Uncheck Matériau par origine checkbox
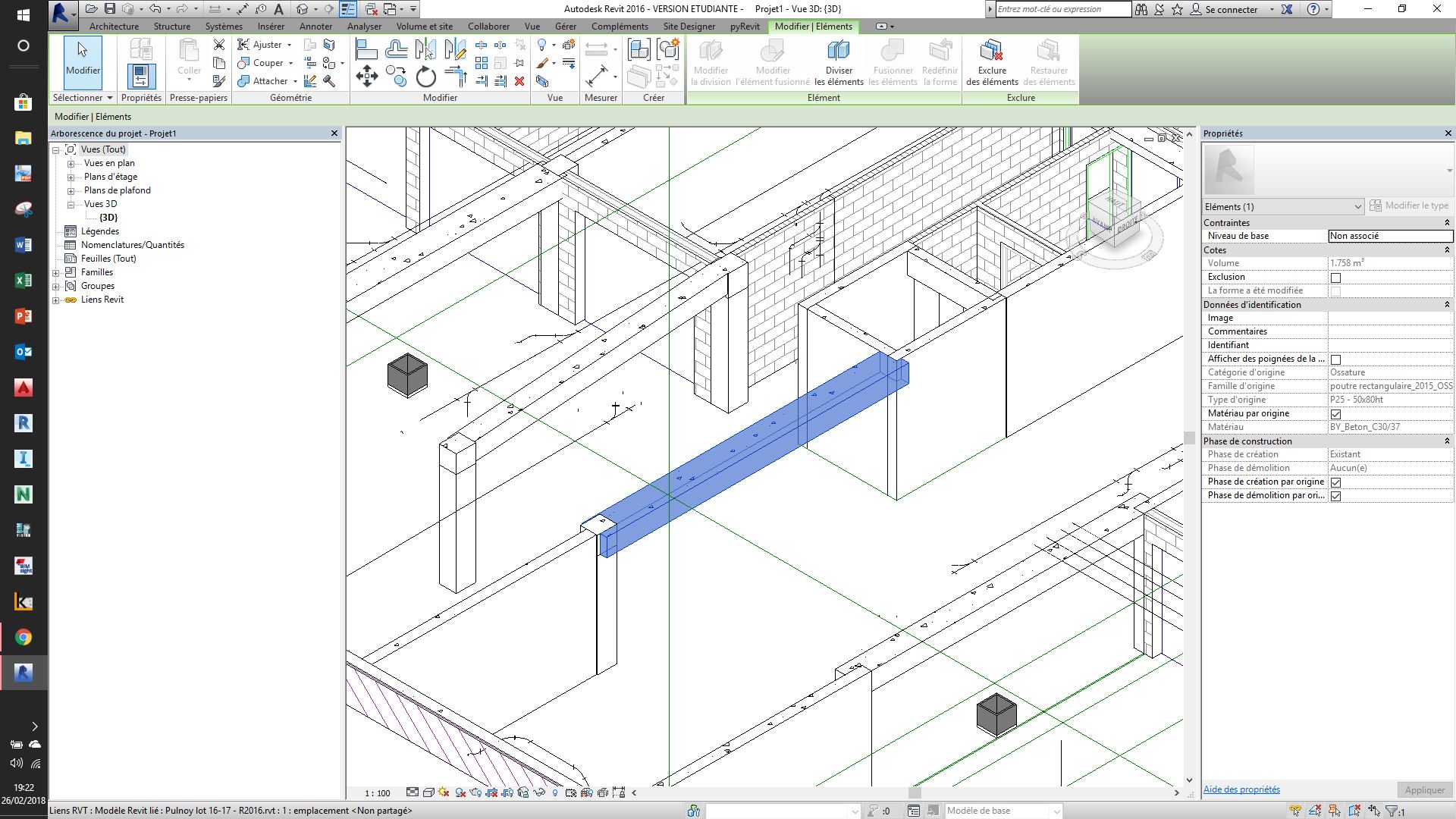This screenshot has height=819, width=1456. click(x=1335, y=414)
